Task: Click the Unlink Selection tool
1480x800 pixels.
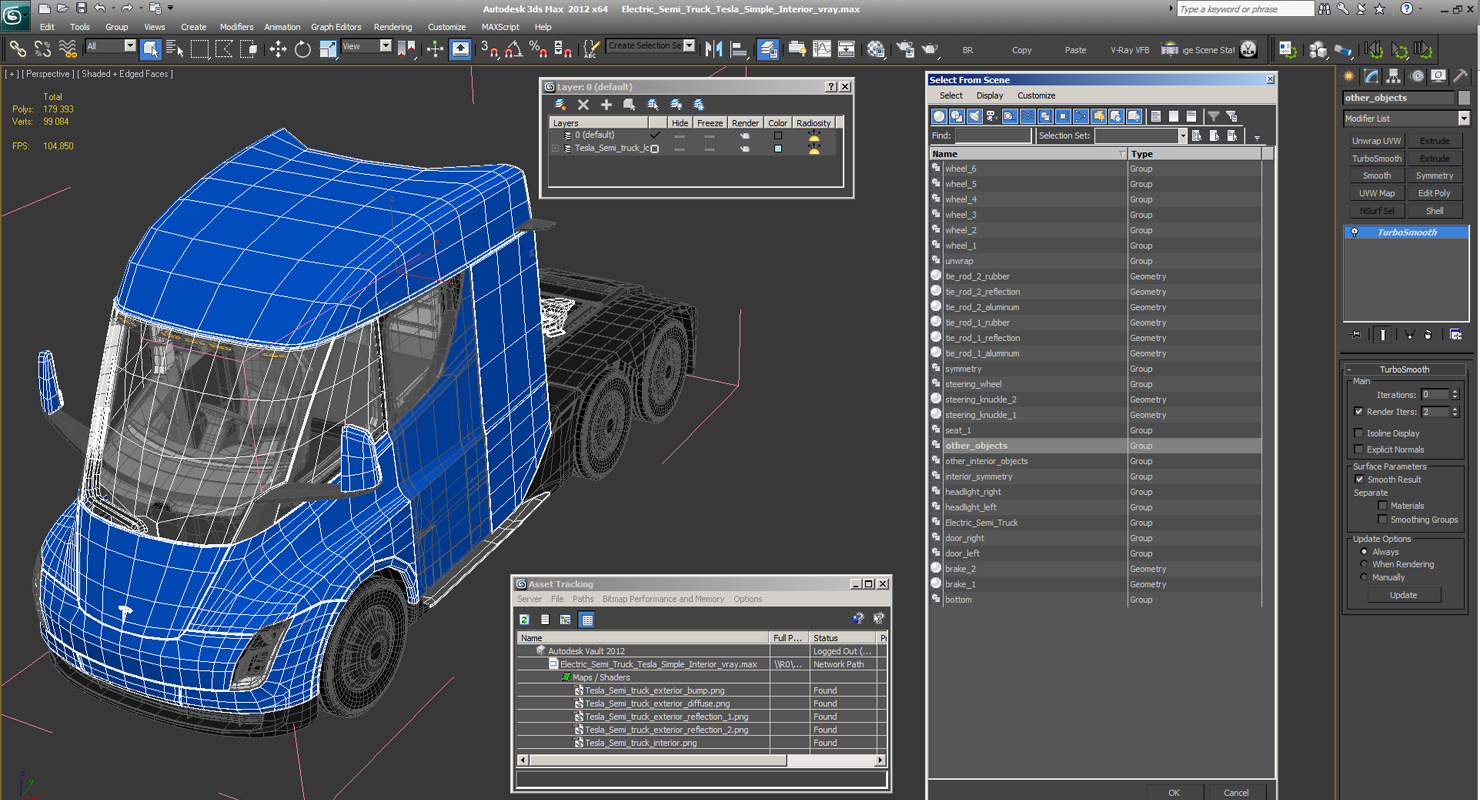Action: pyautogui.click(x=43, y=48)
